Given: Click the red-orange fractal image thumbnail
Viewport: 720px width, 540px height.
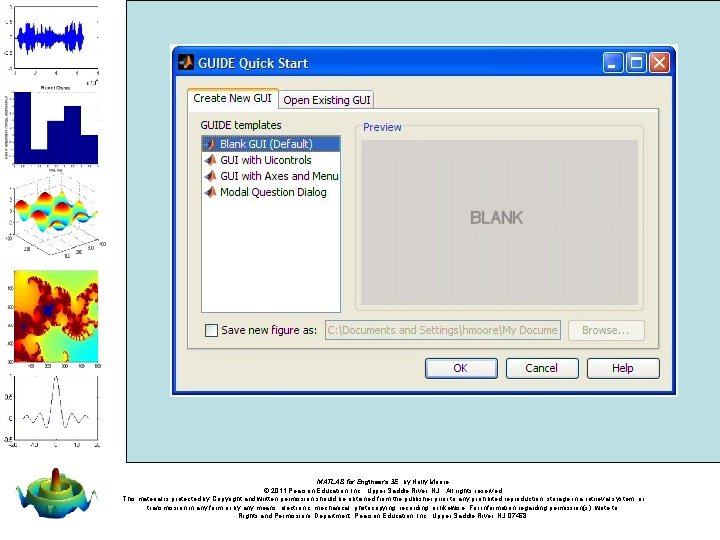Looking at the screenshot, I should point(54,318).
